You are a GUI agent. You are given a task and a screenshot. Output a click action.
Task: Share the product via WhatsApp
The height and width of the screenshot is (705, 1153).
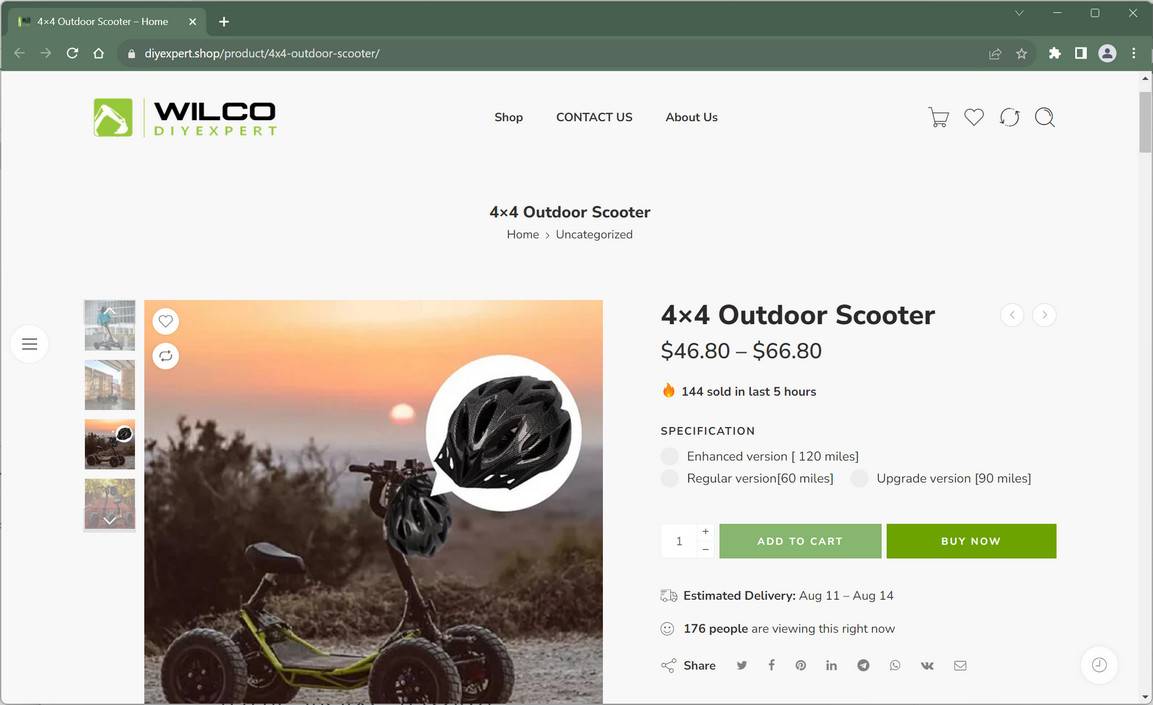pos(894,665)
